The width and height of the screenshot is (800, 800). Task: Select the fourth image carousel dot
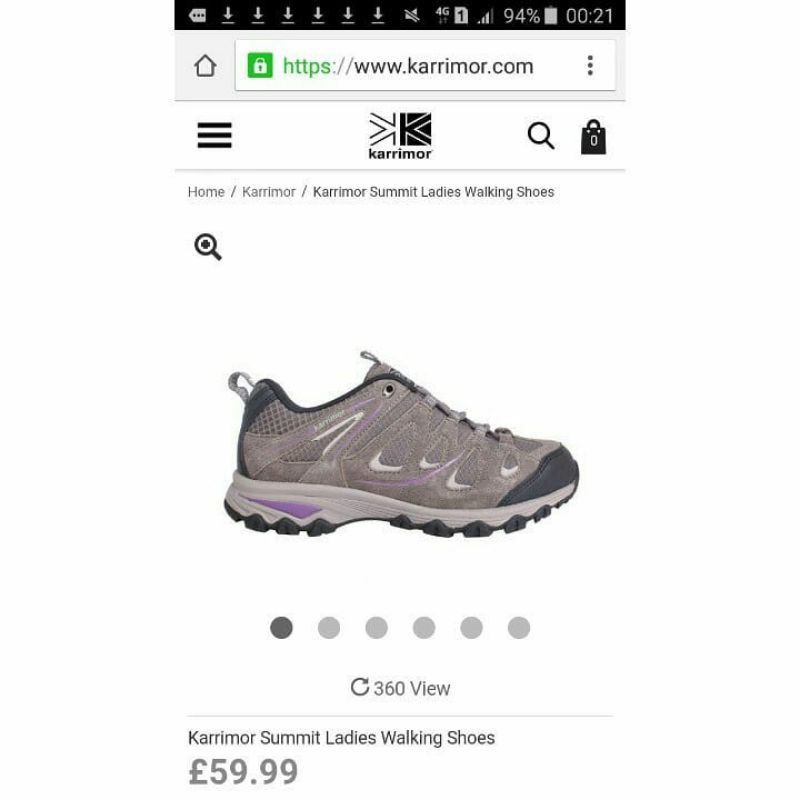[x=424, y=628]
